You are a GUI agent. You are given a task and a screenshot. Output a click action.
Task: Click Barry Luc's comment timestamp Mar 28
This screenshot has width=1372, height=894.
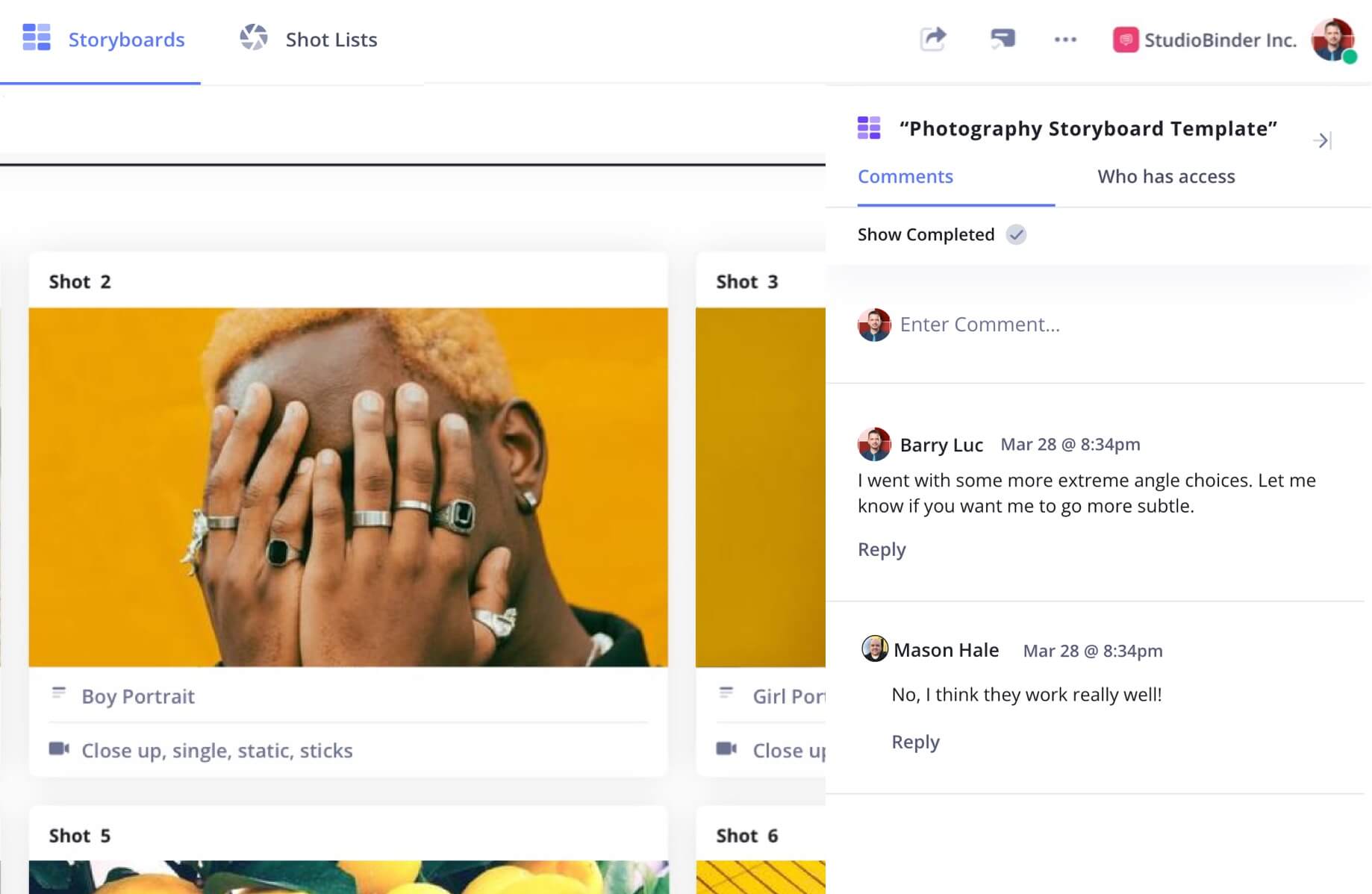coord(1070,445)
